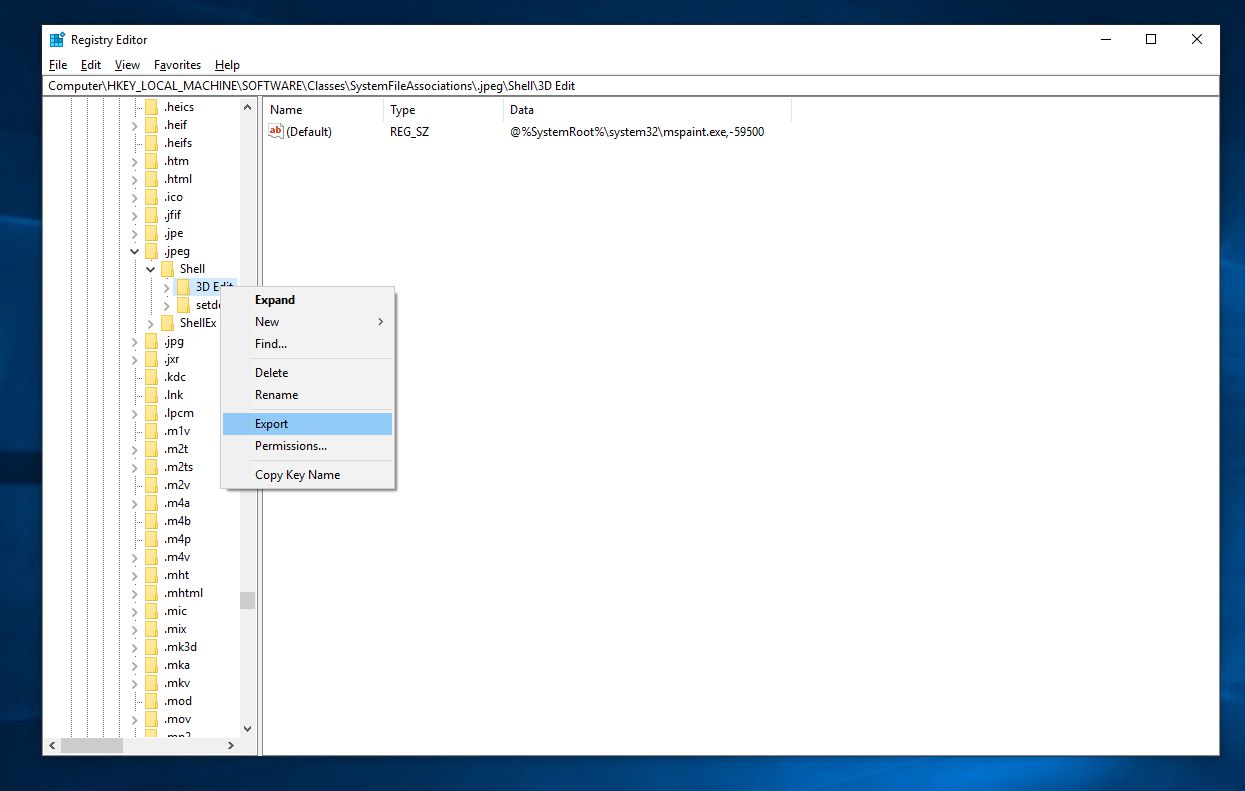Expand the ShellEx key
This screenshot has height=791, width=1245.
pos(151,323)
